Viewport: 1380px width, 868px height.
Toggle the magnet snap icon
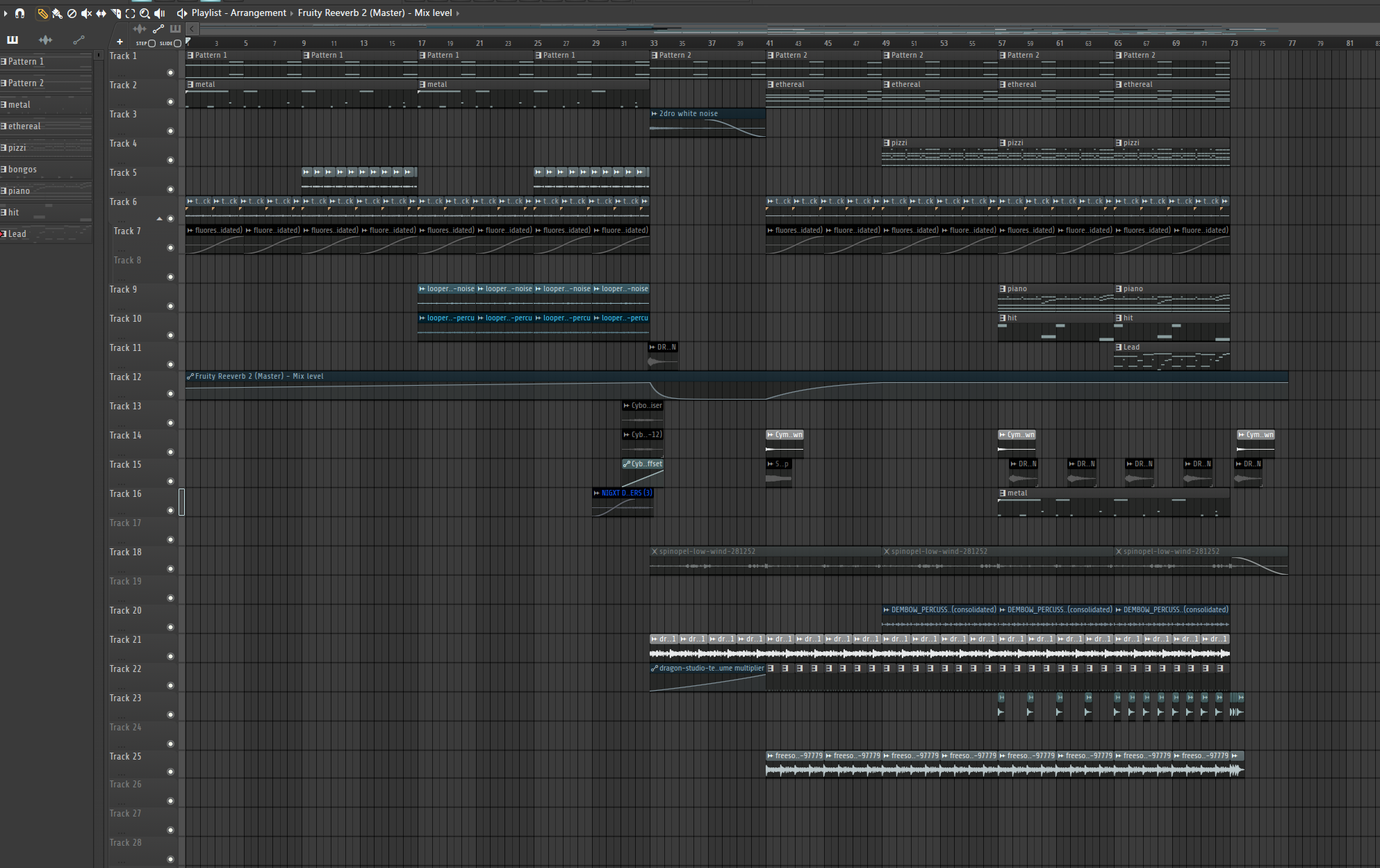point(20,13)
